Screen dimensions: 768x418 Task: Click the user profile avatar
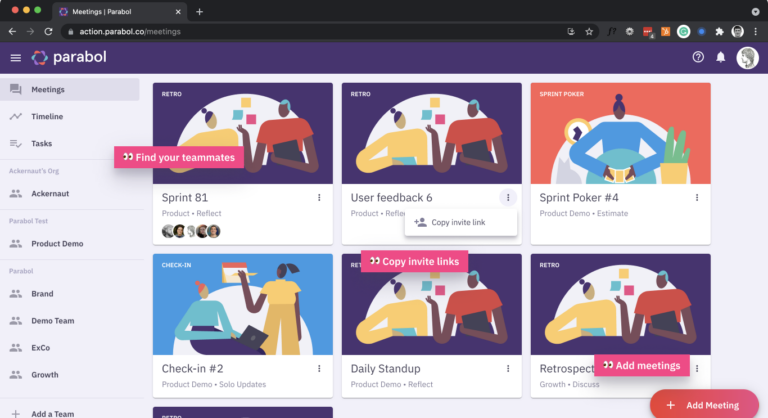pyautogui.click(x=747, y=58)
